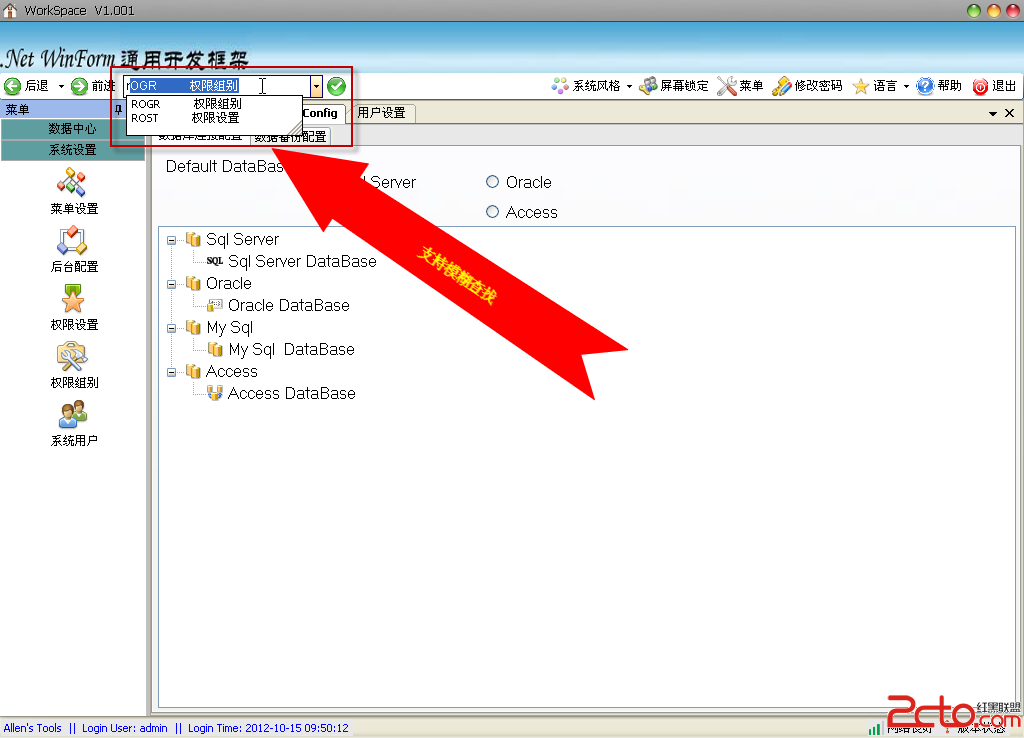This screenshot has width=1024, height=738.
Task: Click the Oracle folder icon in tree
Action: point(193,283)
